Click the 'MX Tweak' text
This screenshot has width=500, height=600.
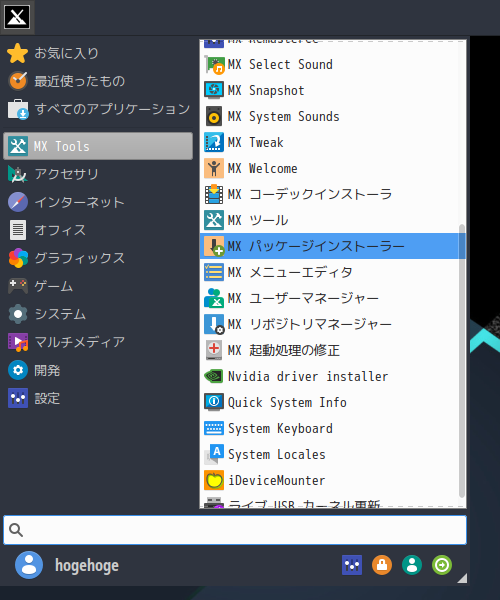click(256, 142)
